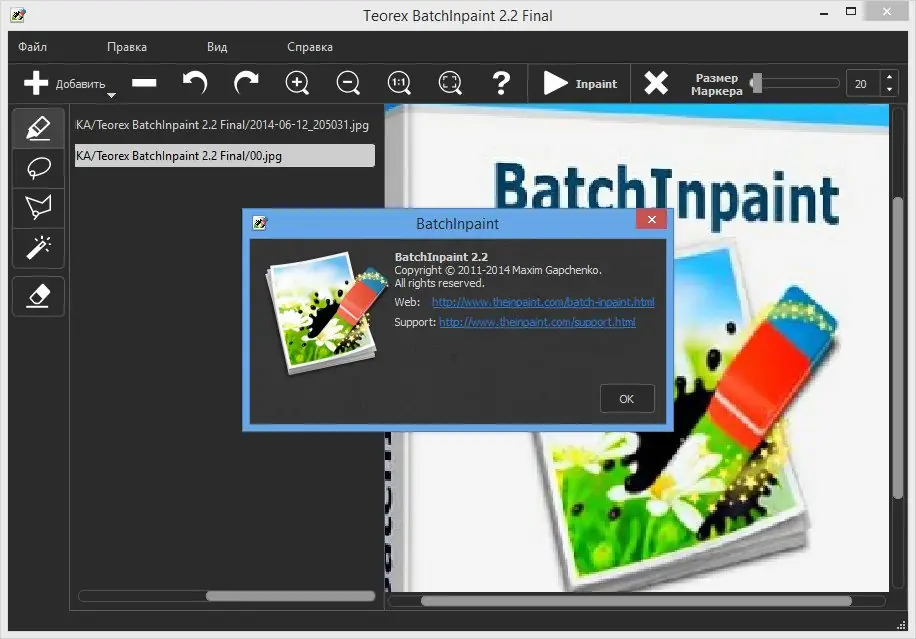The image size is (916, 639).
Task: Open the theinpaint.com support.html link
Action: click(537, 322)
